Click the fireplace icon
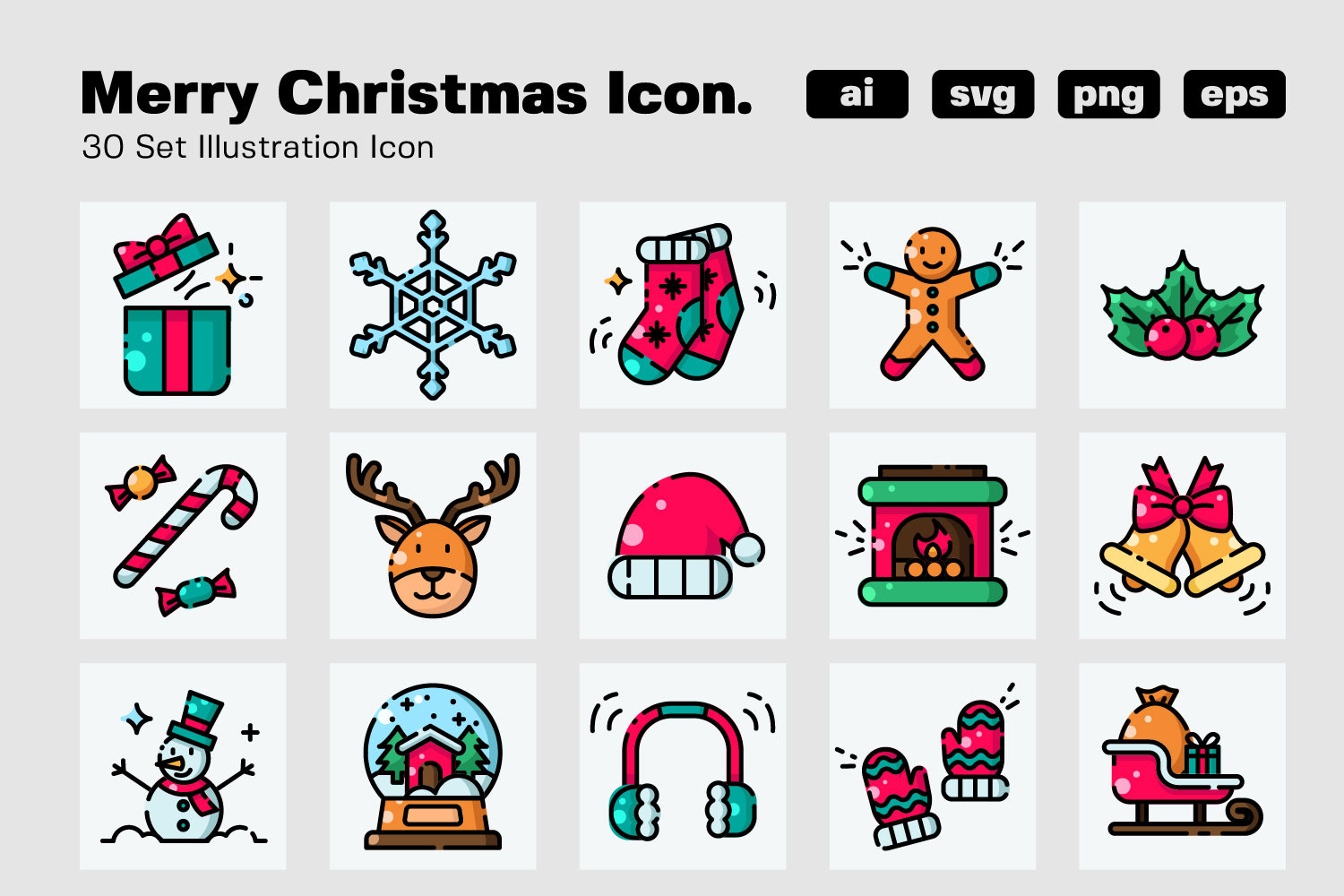The image size is (1344, 896). pyautogui.click(x=933, y=536)
